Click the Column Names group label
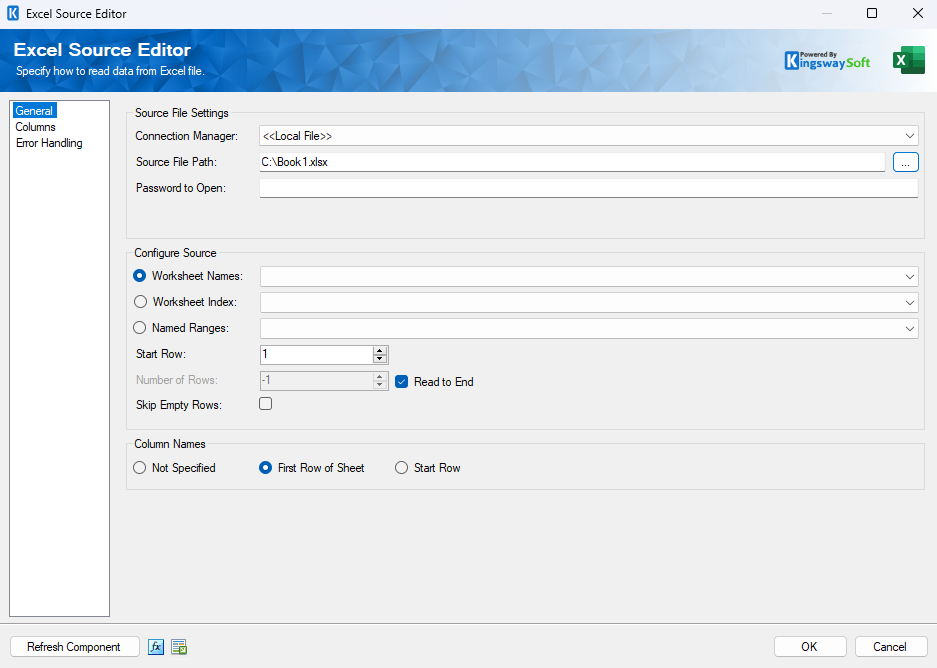Viewport: 937px width, 668px height. [x=170, y=444]
